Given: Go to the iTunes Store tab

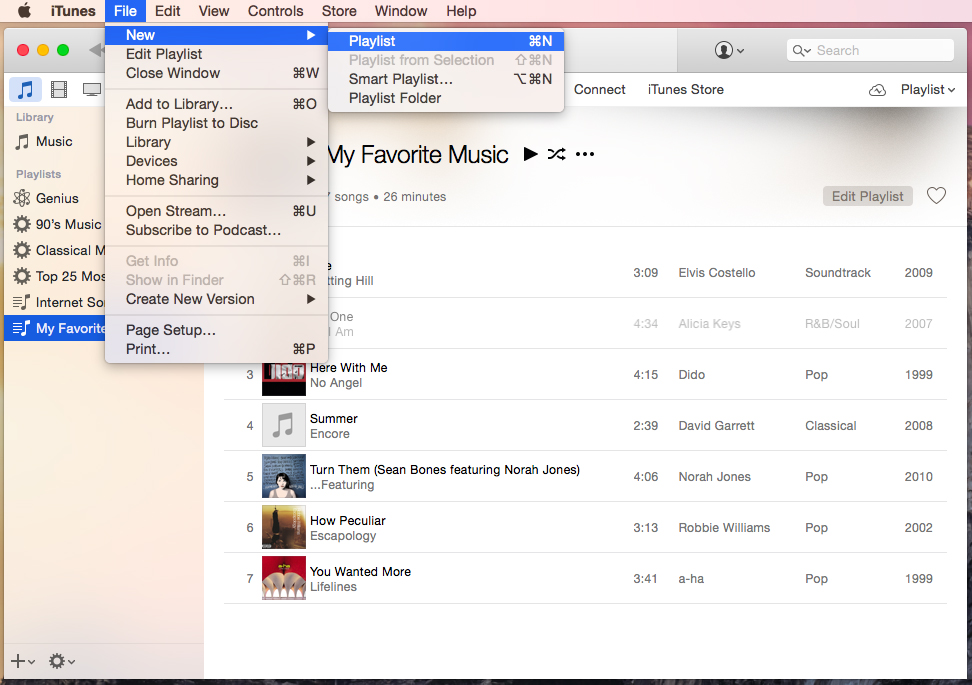Looking at the screenshot, I should point(685,90).
